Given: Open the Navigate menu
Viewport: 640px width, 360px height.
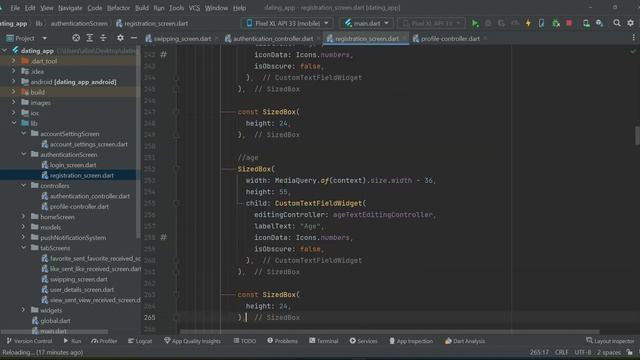Looking at the screenshot, I should click(70, 8).
